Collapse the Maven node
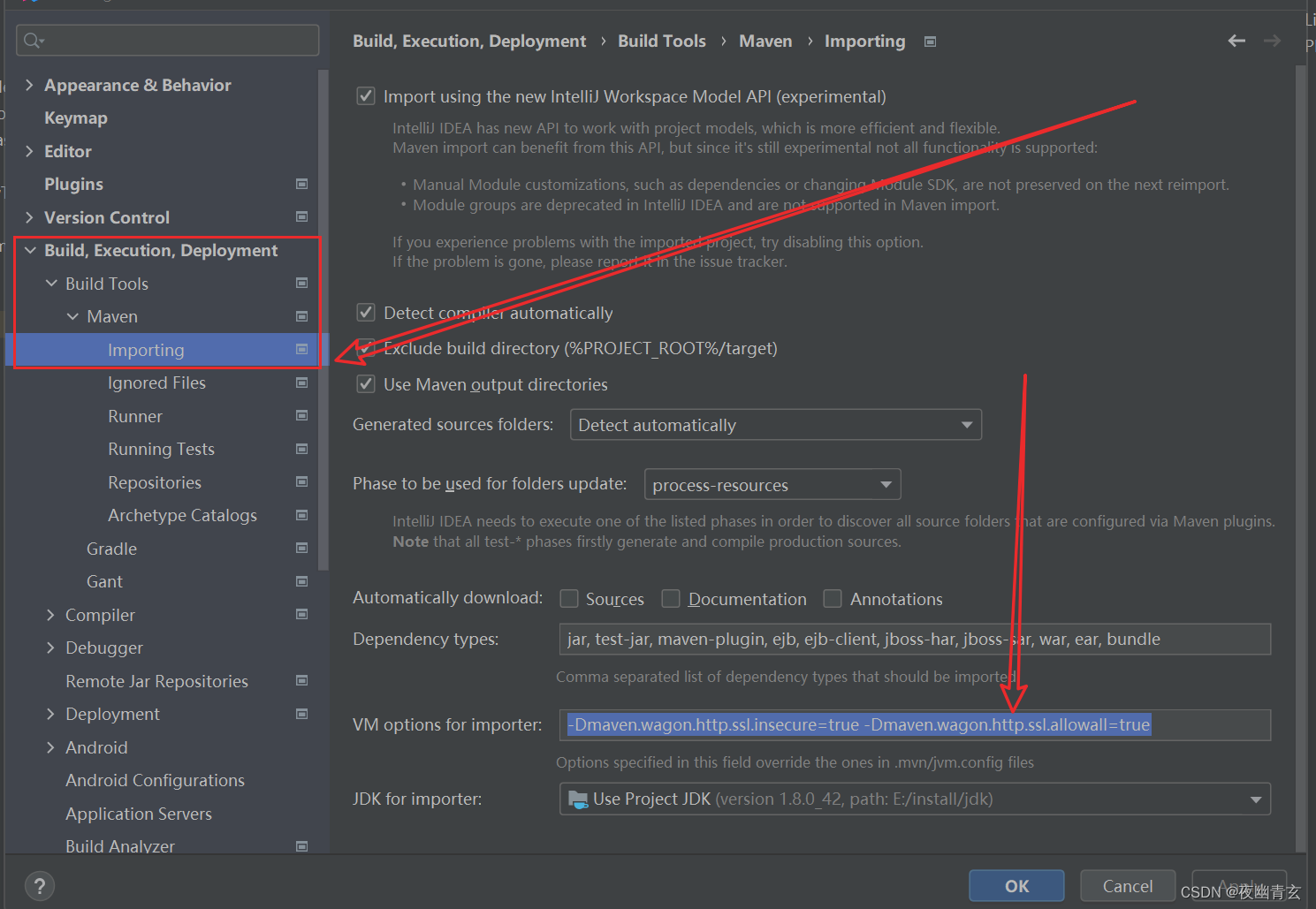Viewport: 1316px width, 909px height. pos(72,316)
